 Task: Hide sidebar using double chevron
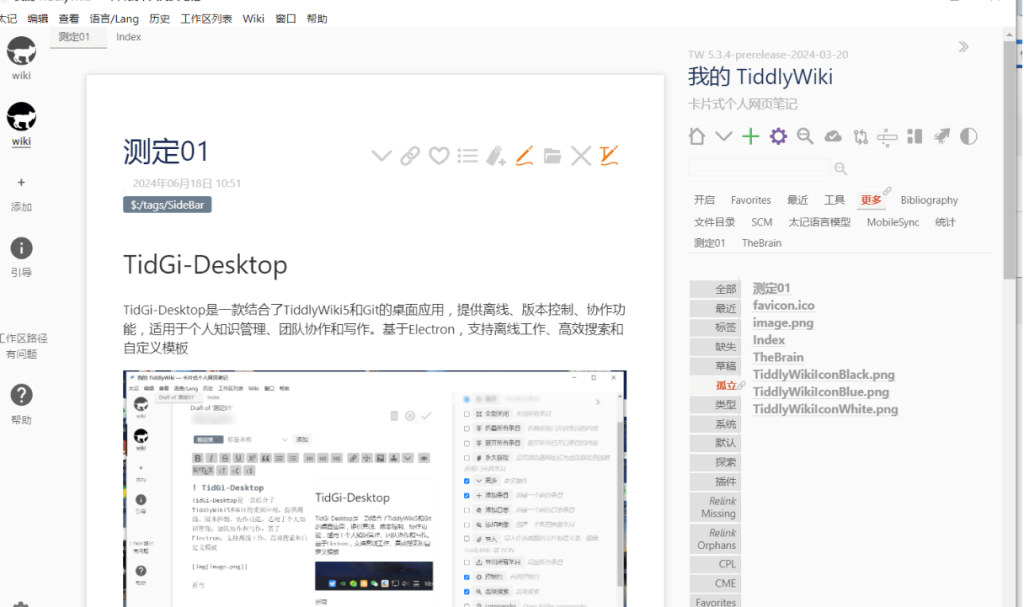click(x=963, y=46)
